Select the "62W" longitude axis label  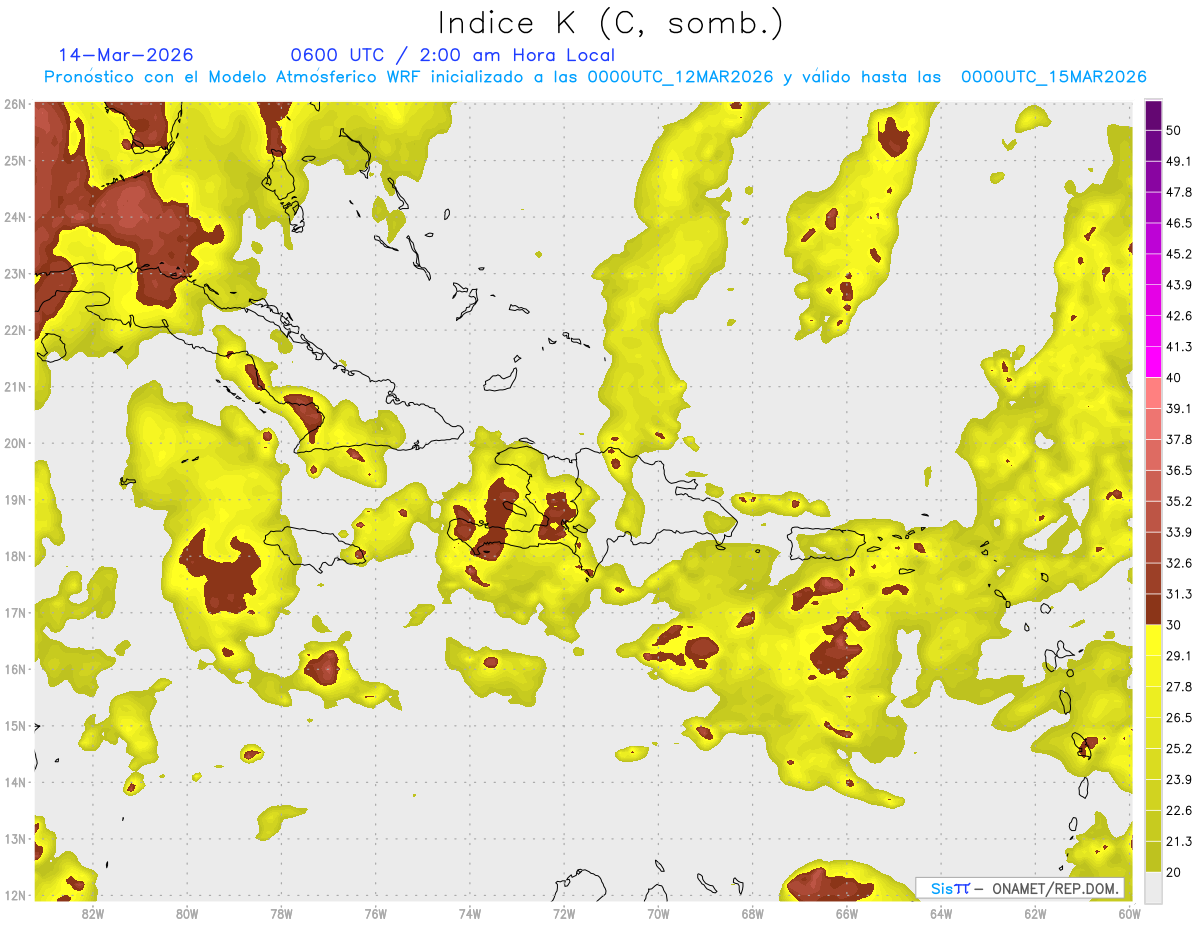[x=1035, y=914]
